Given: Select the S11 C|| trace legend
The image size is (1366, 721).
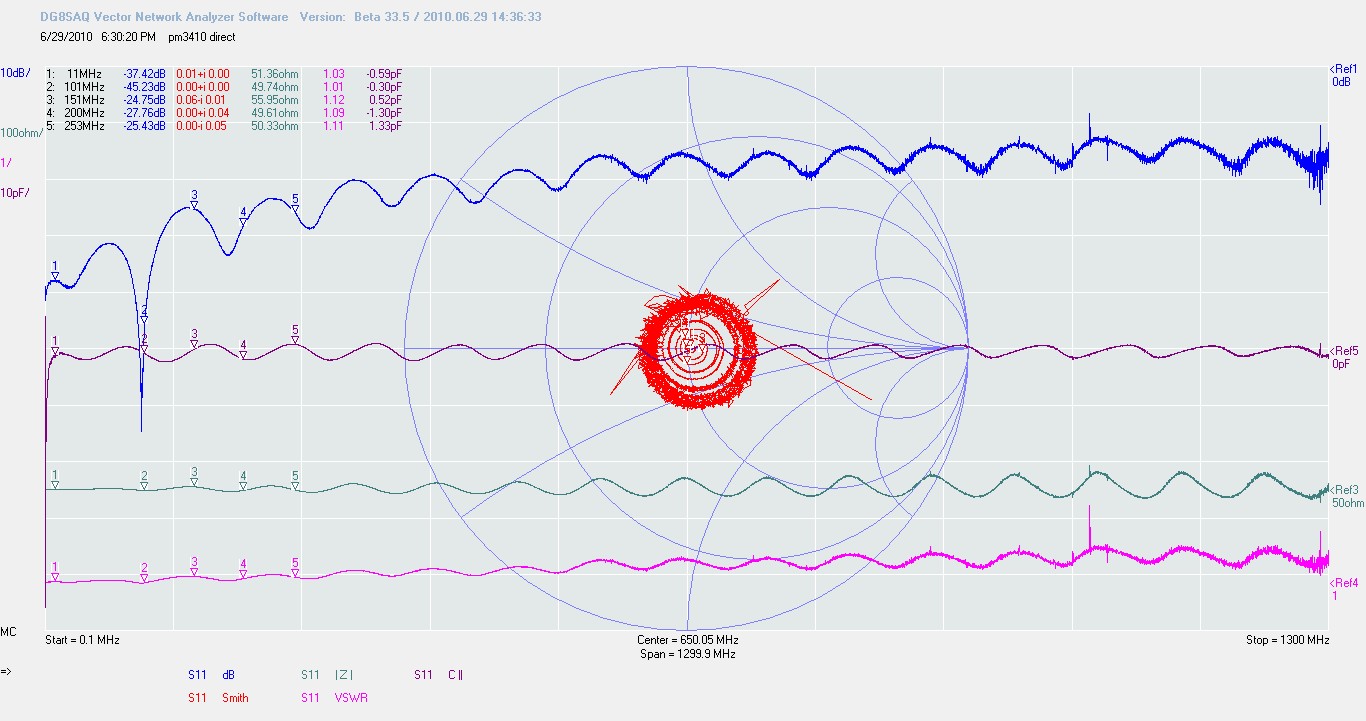Looking at the screenshot, I should click(439, 675).
